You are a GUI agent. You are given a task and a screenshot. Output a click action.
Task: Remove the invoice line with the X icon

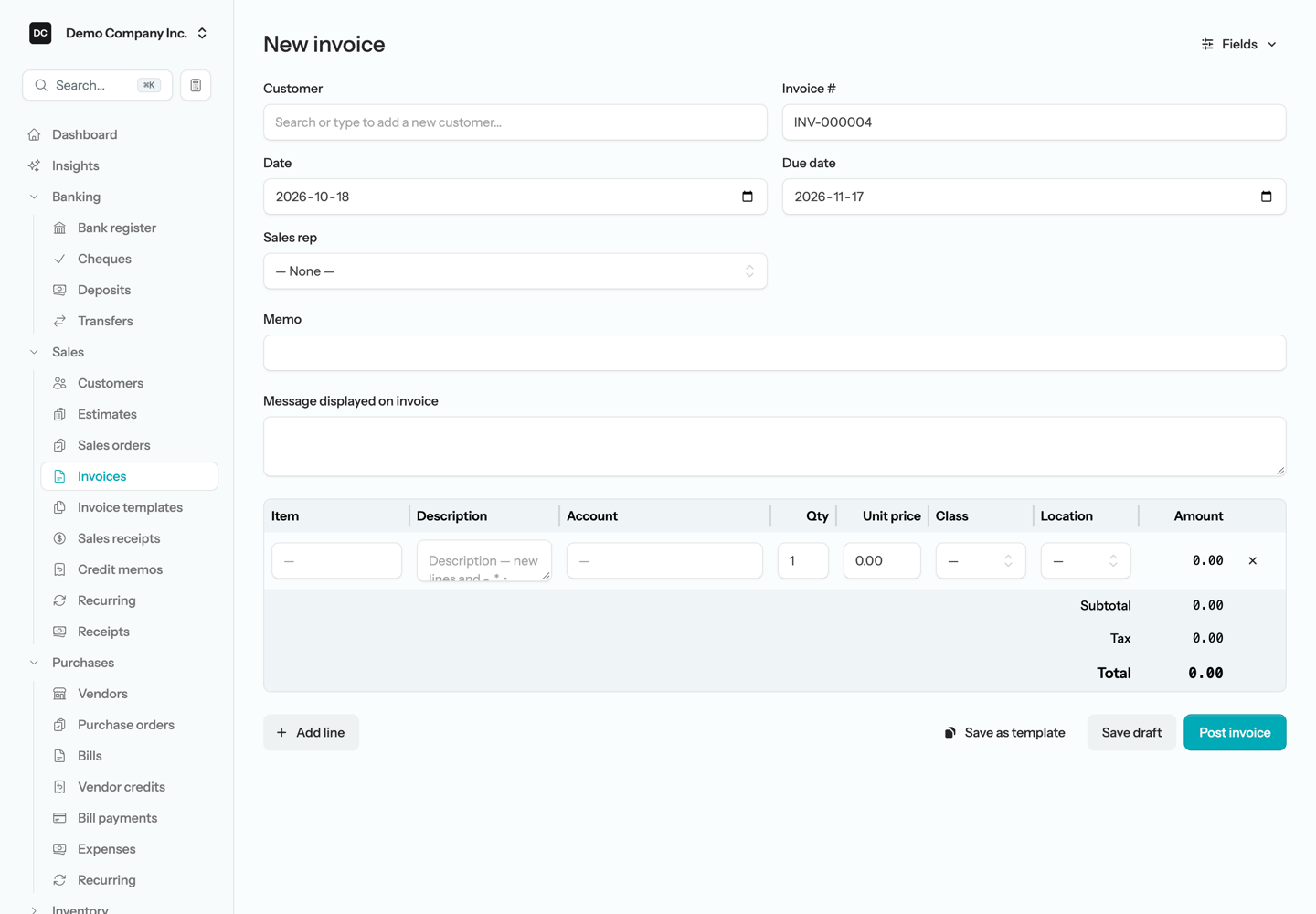click(x=1253, y=560)
